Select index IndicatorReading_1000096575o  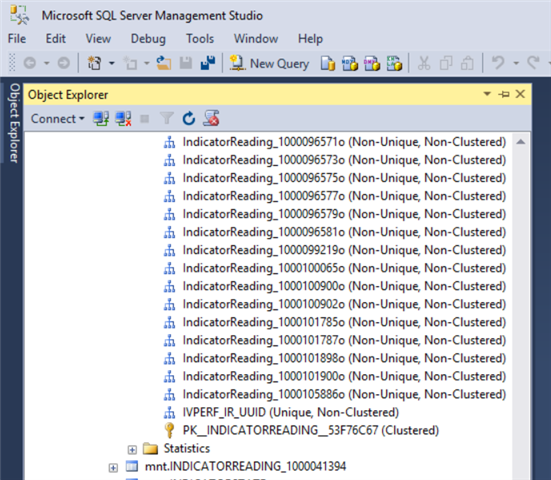[344, 178]
